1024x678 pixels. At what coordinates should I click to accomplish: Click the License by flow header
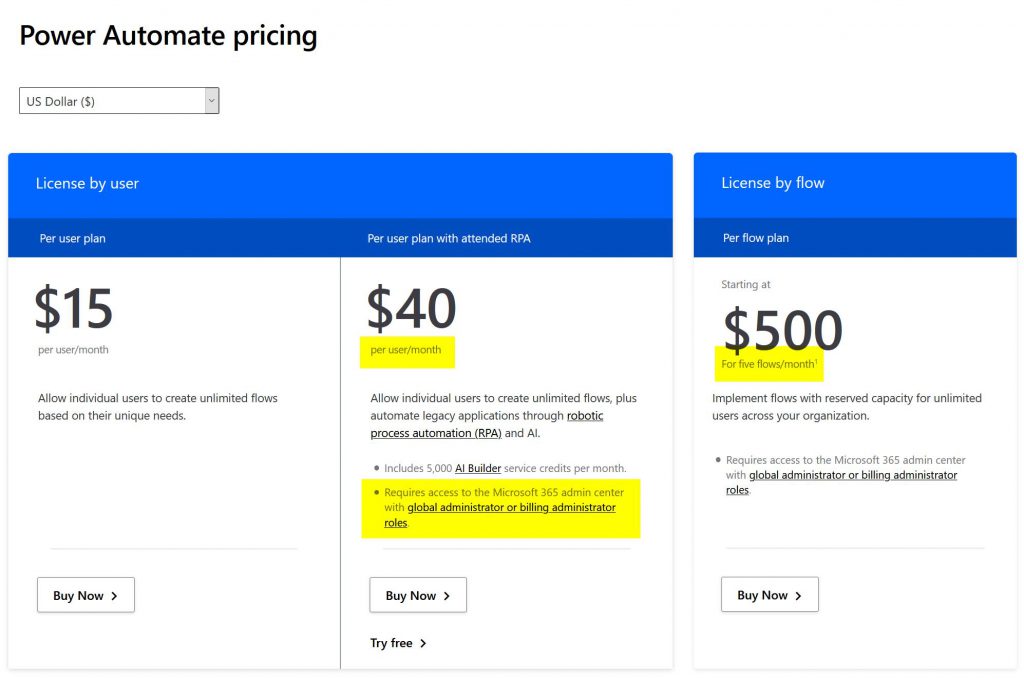click(773, 183)
